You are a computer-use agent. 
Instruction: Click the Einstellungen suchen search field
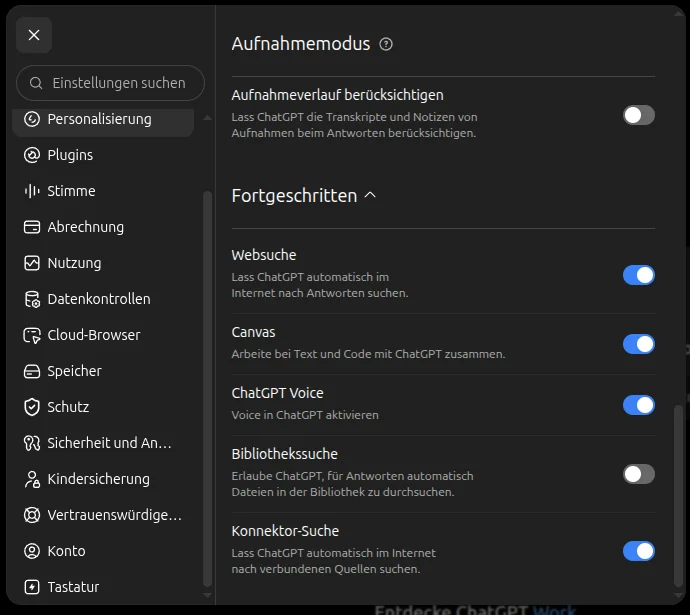pos(110,83)
